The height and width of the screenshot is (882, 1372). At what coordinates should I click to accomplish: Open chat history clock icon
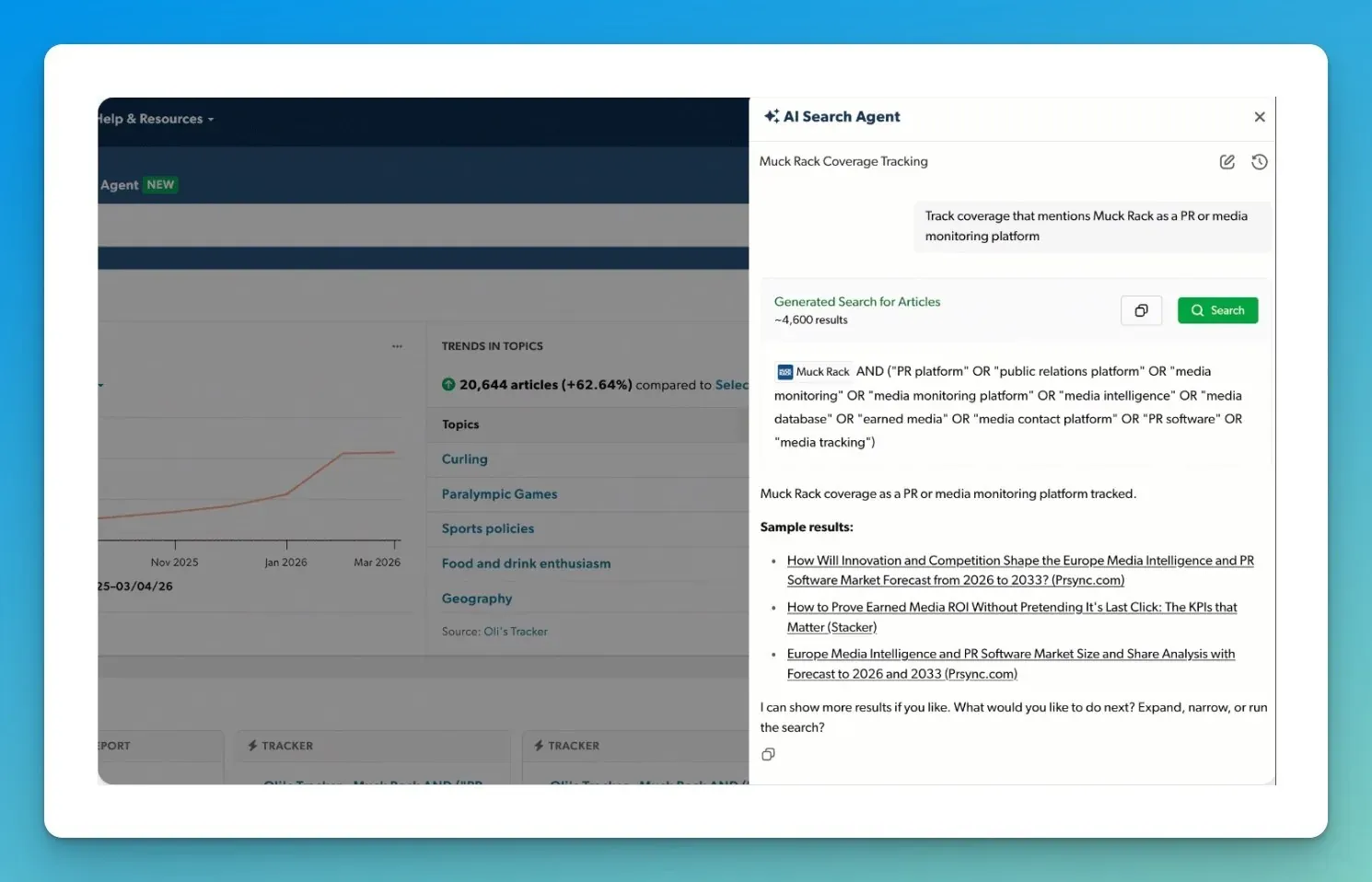click(1259, 162)
